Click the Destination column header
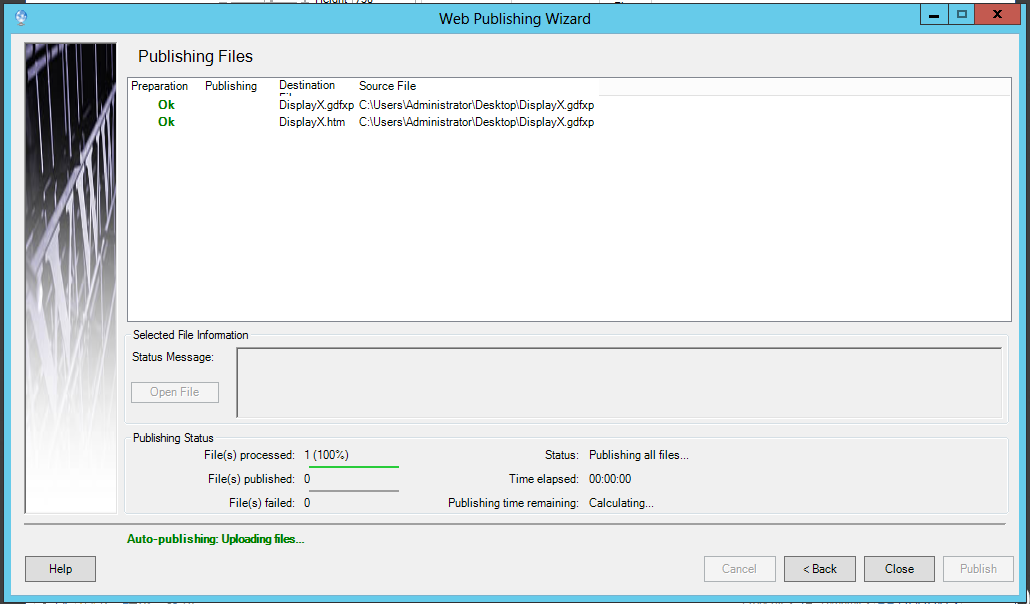The image size is (1030, 604). pos(307,86)
